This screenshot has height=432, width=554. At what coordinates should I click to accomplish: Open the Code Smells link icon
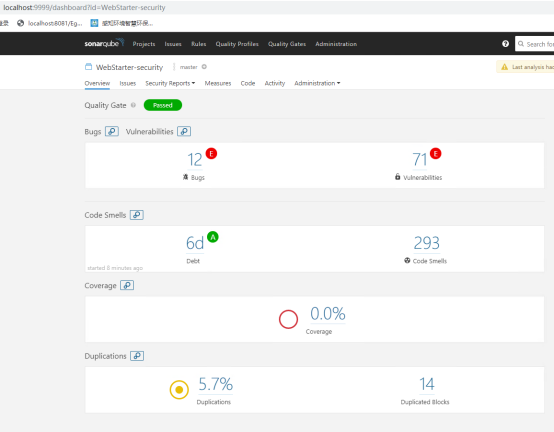pos(137,215)
